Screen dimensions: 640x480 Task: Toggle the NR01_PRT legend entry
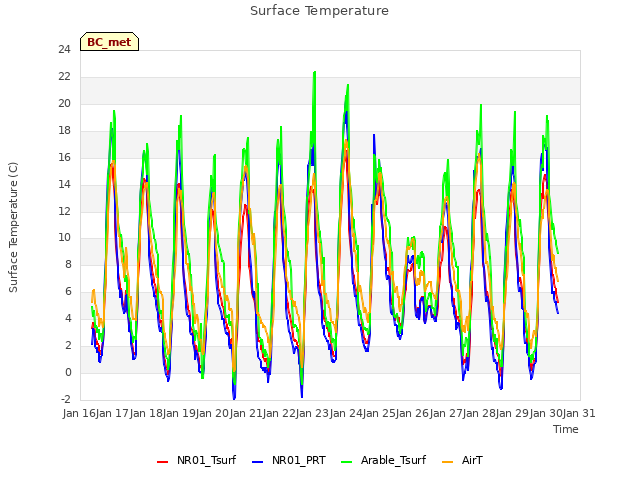point(289,460)
